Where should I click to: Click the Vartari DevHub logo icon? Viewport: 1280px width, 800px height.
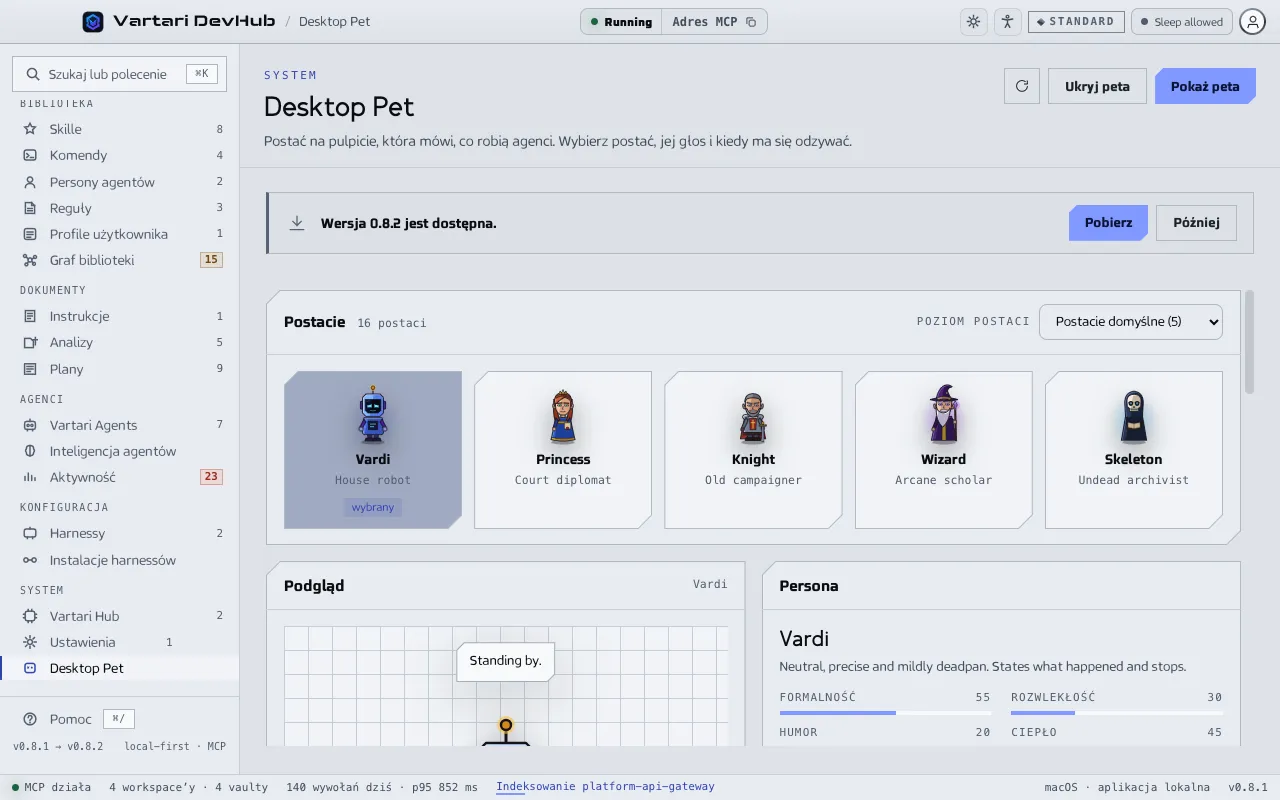(x=93, y=21)
